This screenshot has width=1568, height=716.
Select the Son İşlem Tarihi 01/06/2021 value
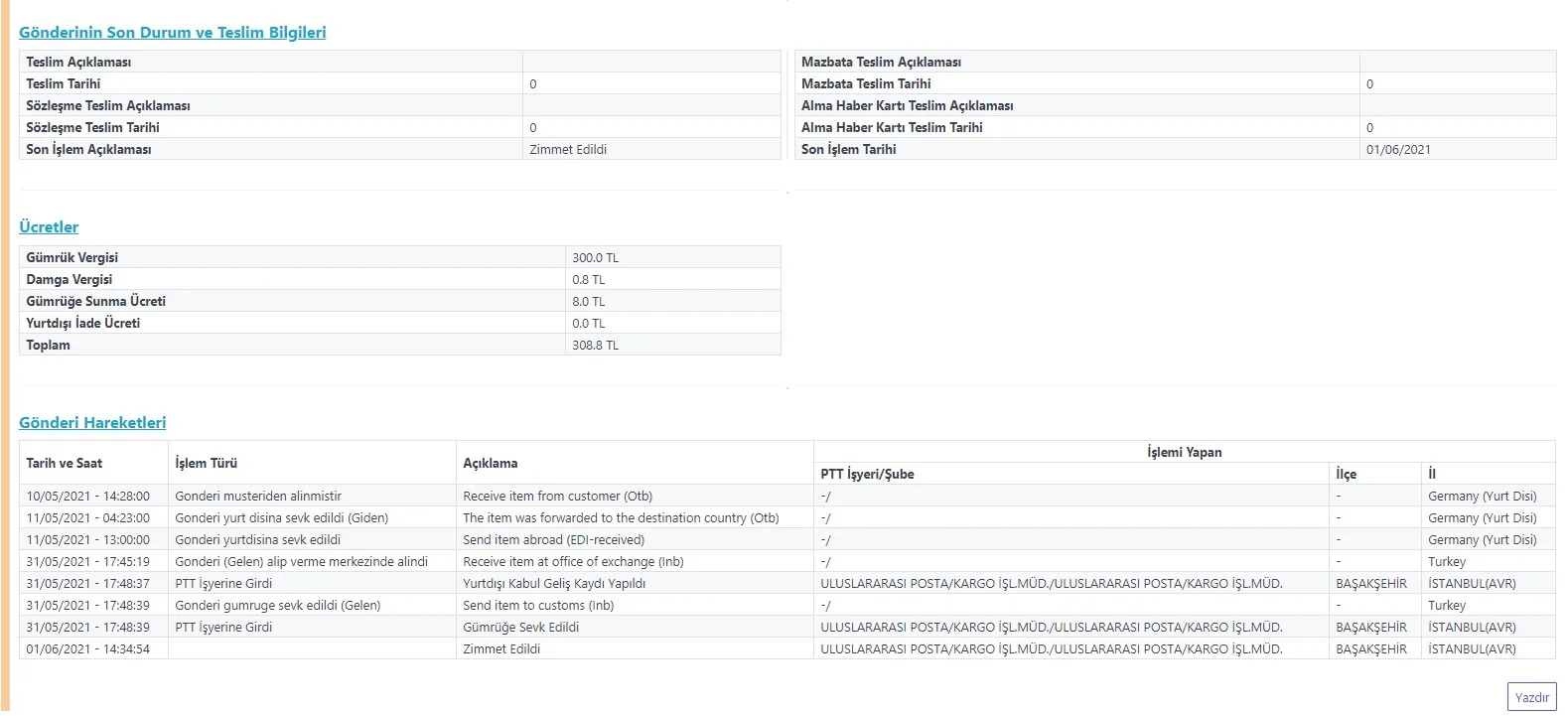pyautogui.click(x=1398, y=150)
